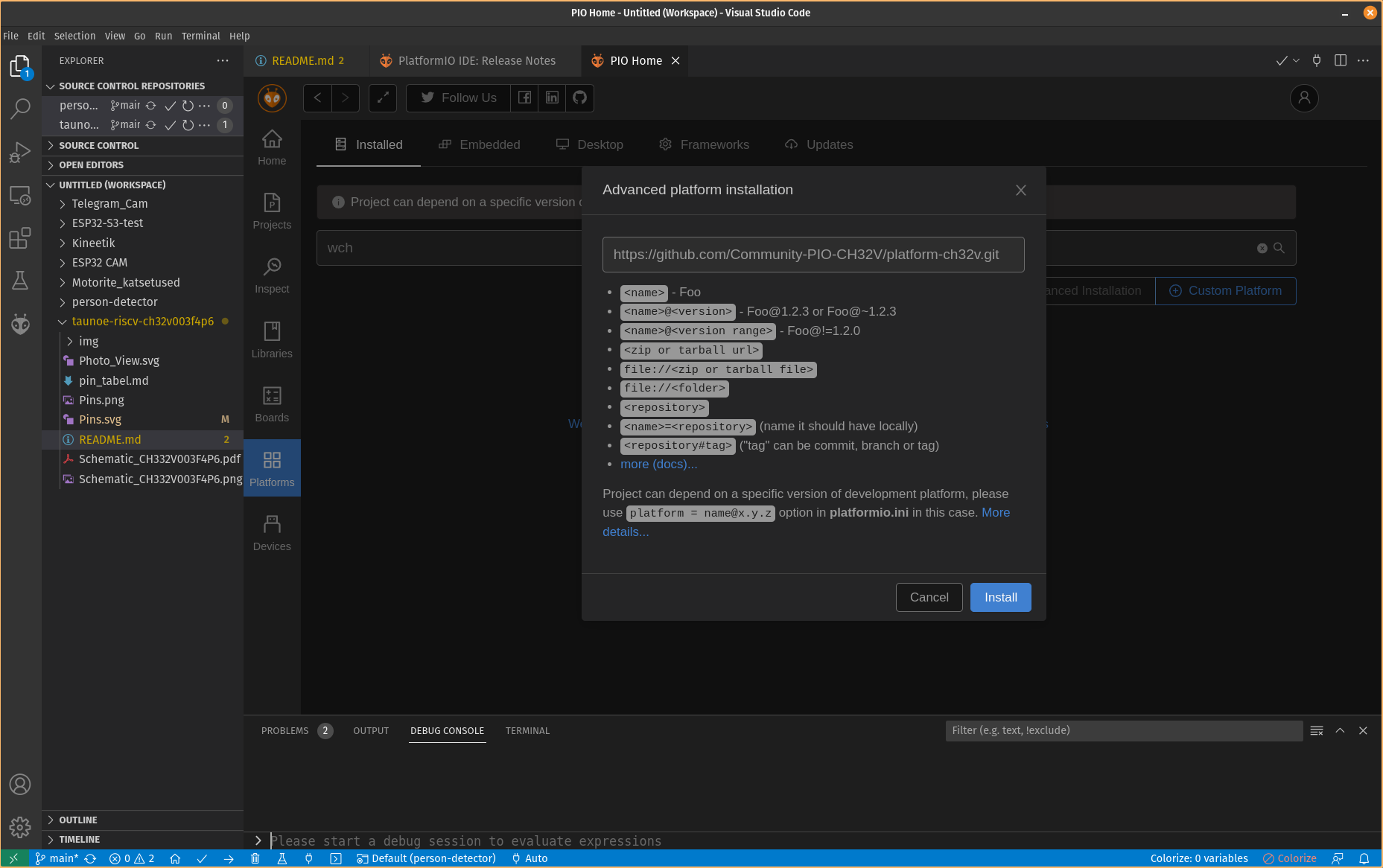
Task: Switch to the TERMINAL panel tab
Action: [x=527, y=730]
